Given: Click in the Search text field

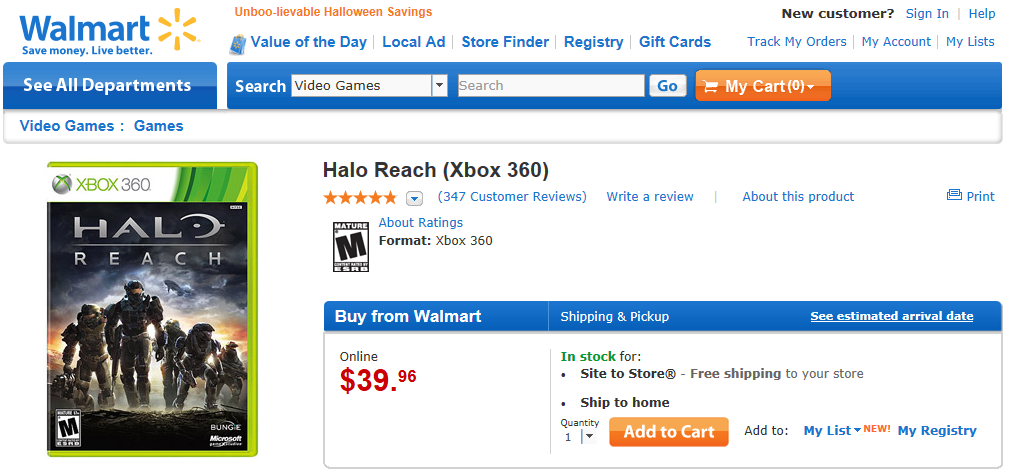Looking at the screenshot, I should coord(551,86).
